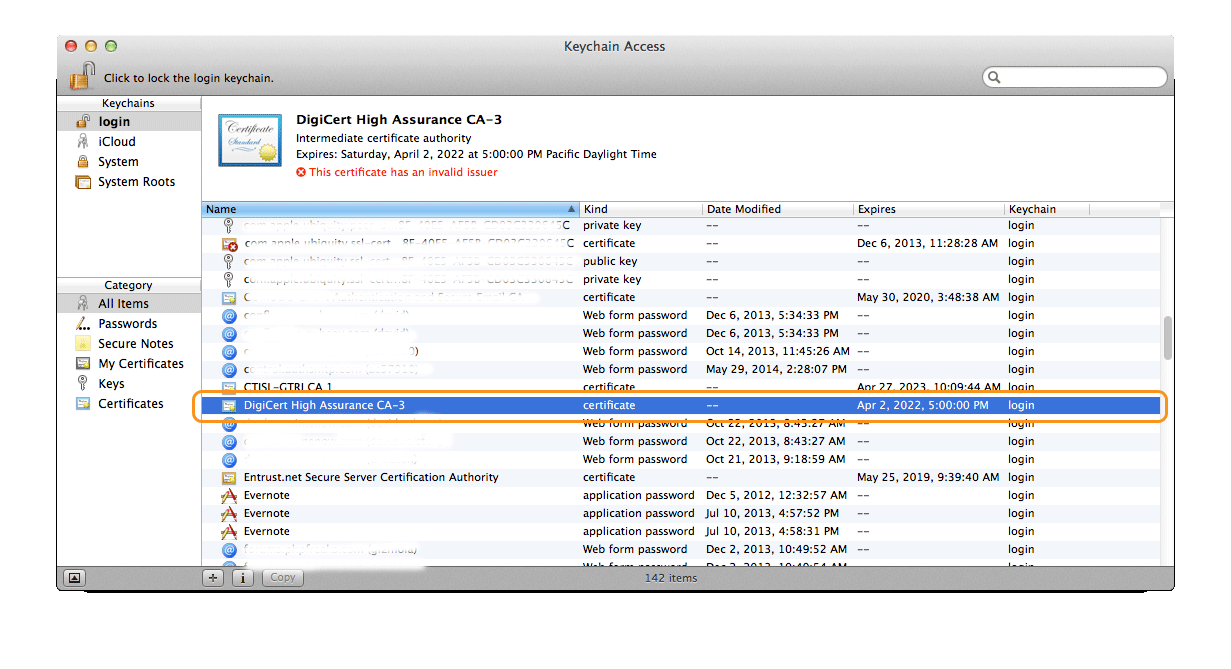This screenshot has width=1231, height=669.
Task: Choose the My Certificates category icon
Action: (x=83, y=363)
